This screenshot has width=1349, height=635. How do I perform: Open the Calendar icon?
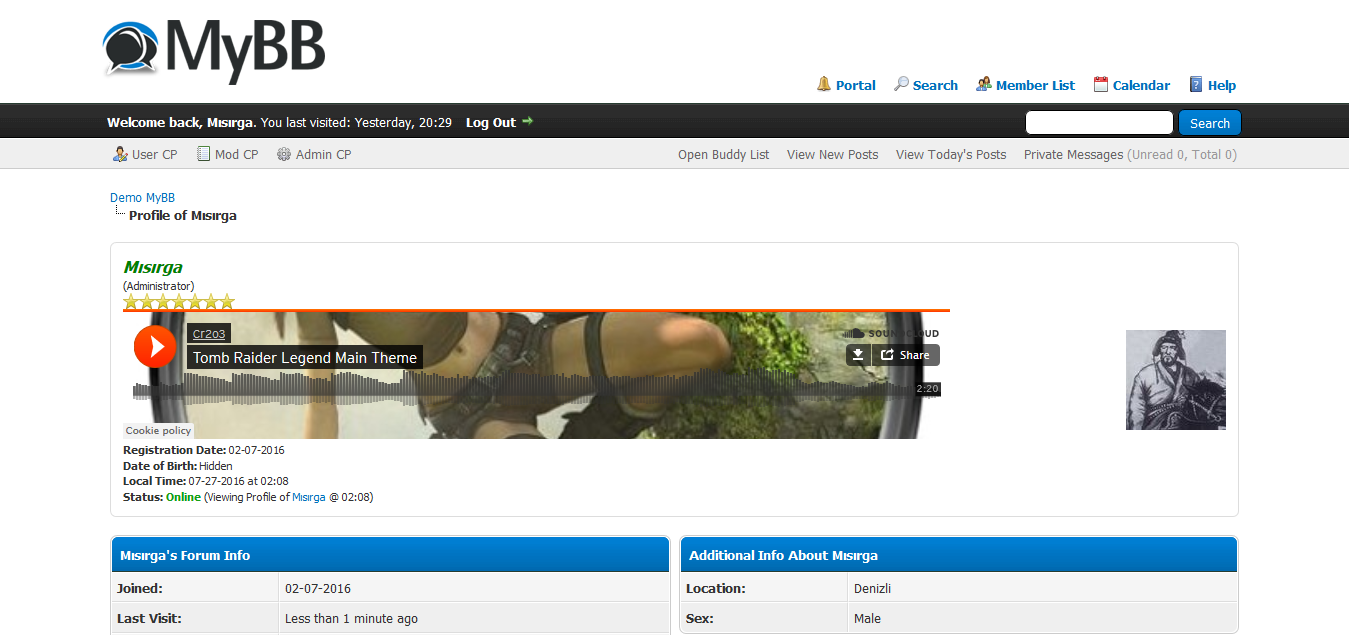click(x=1101, y=85)
